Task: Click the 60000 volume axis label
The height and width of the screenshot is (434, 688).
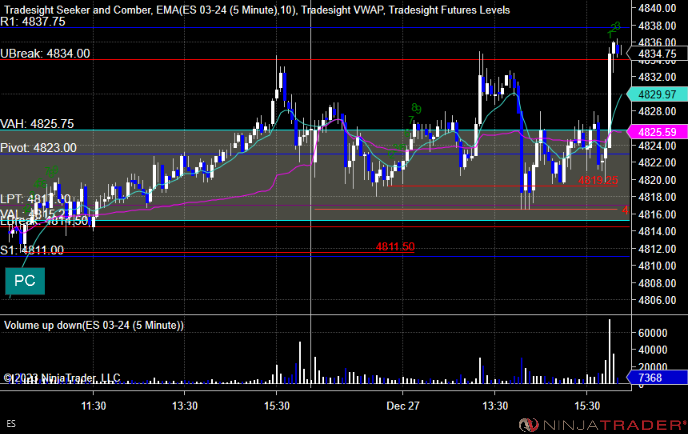Action: 652,333
